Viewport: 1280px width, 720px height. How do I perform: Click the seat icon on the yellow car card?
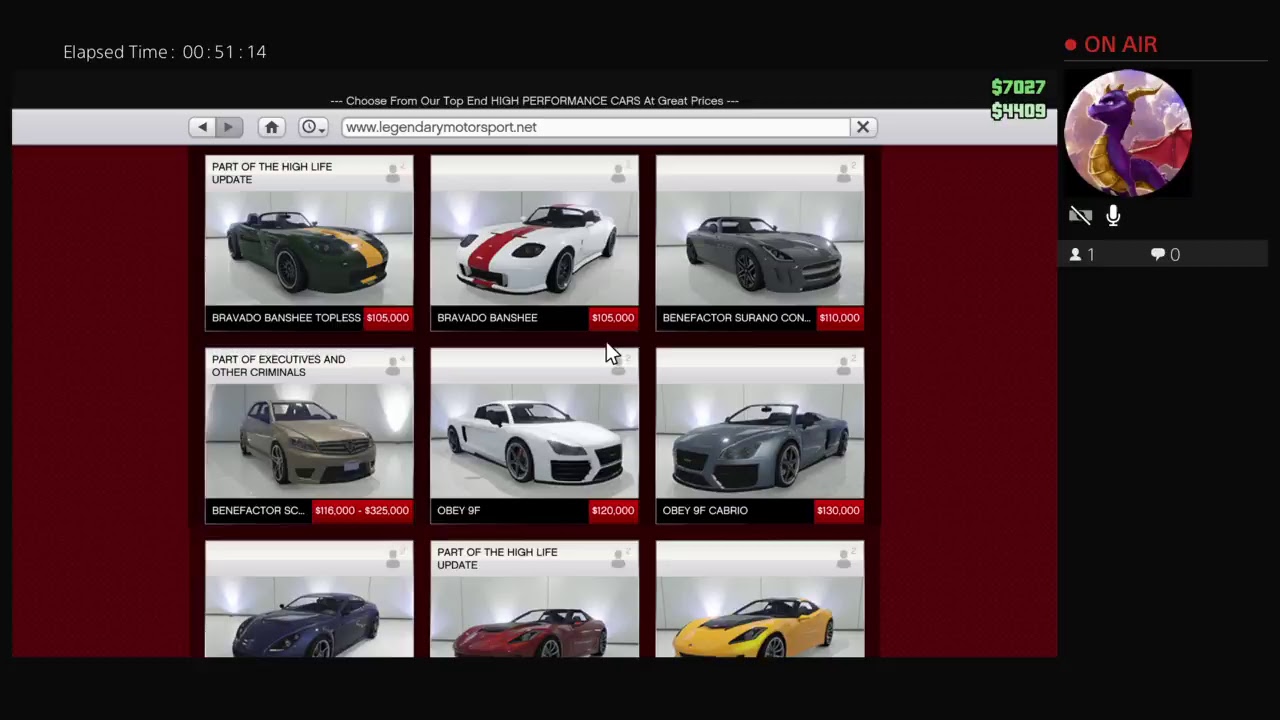[x=845, y=560]
